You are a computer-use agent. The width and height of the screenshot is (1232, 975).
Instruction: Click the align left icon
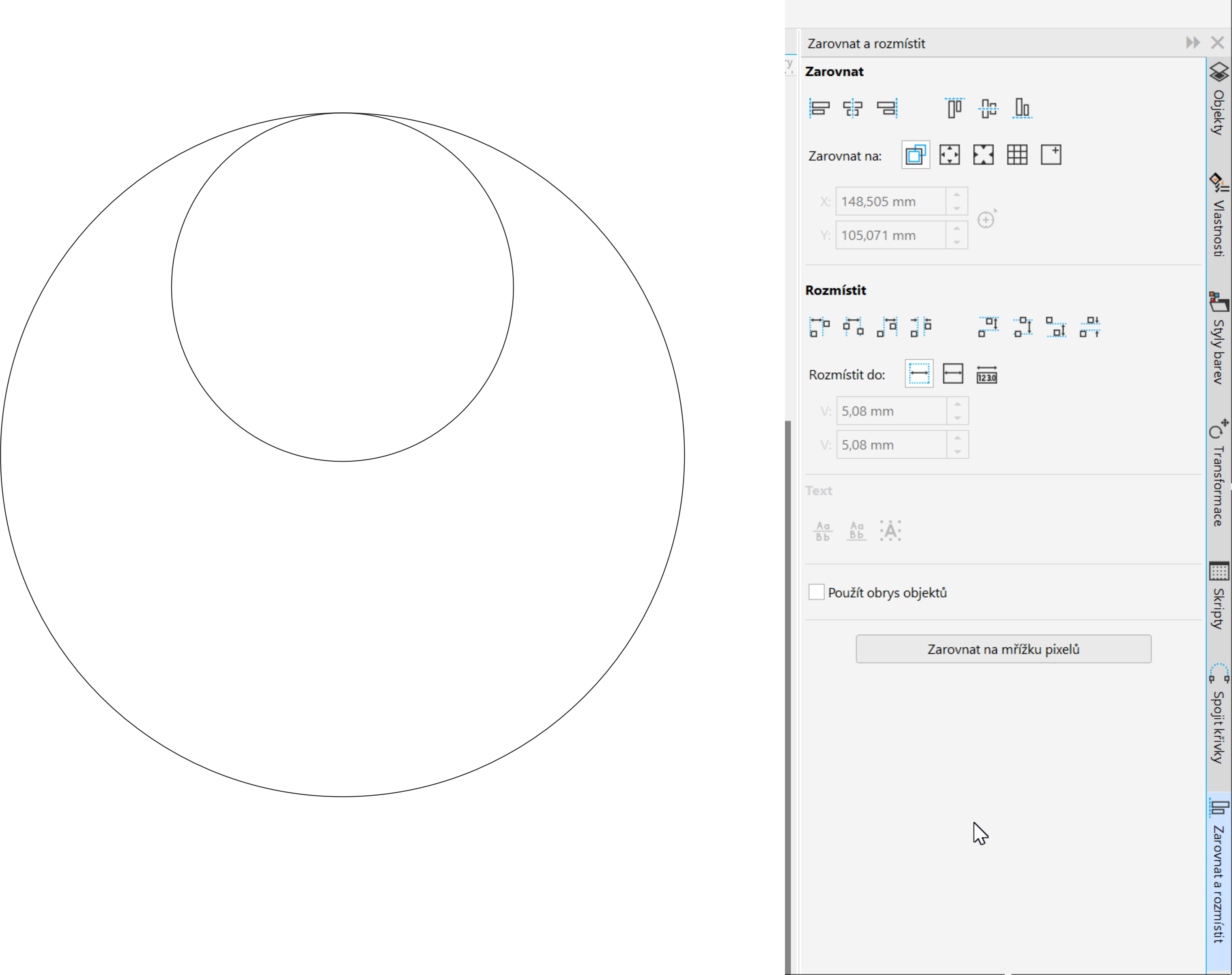pyautogui.click(x=819, y=108)
